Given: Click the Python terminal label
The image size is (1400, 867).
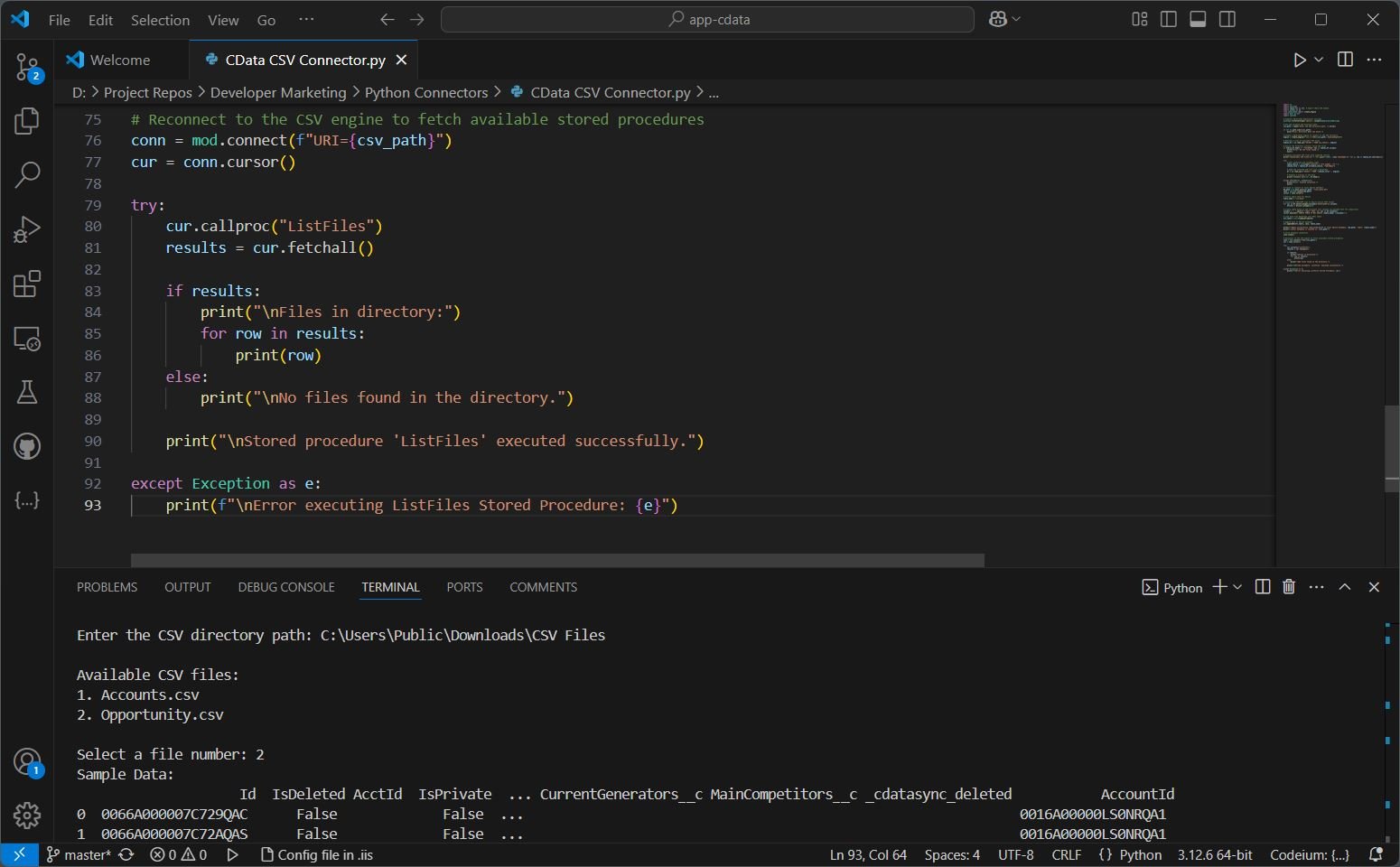Looking at the screenshot, I should (1172, 588).
